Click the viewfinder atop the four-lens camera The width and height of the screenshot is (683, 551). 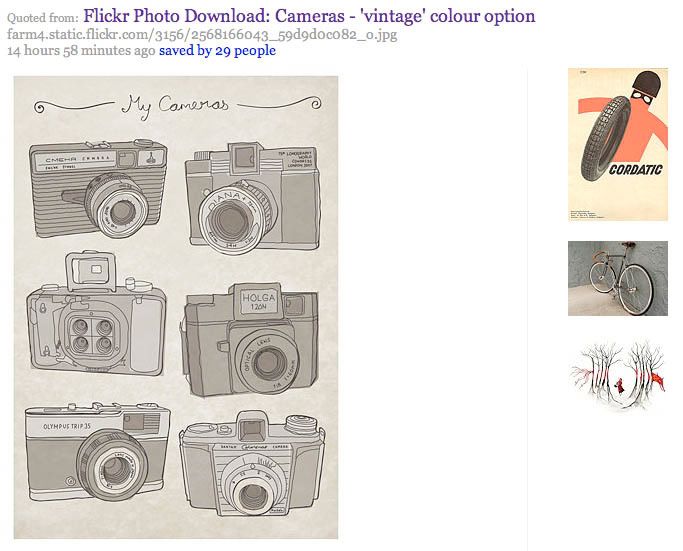tap(91, 270)
